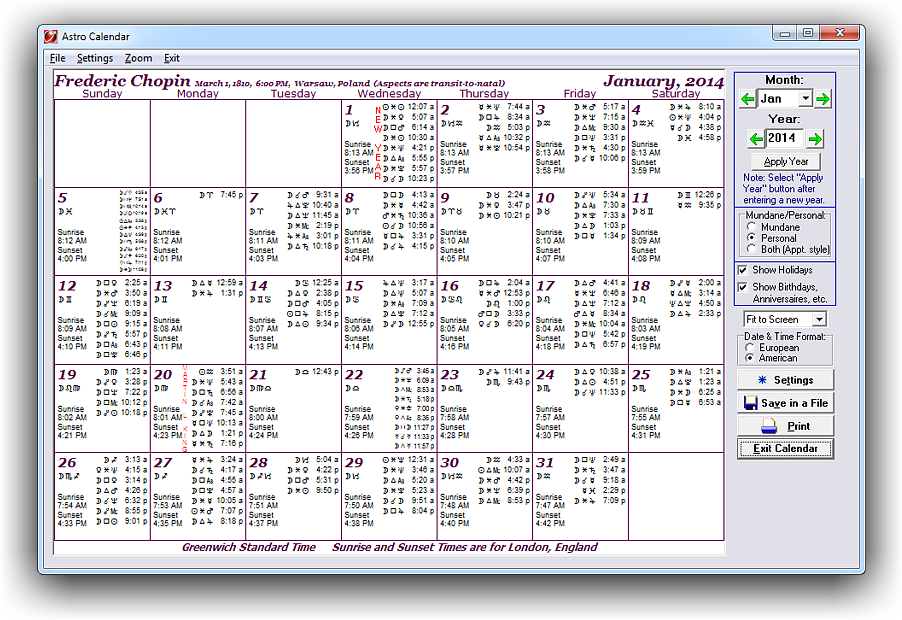Decrease year with green left arrow
Screen dimensions: 902x620
(756, 139)
